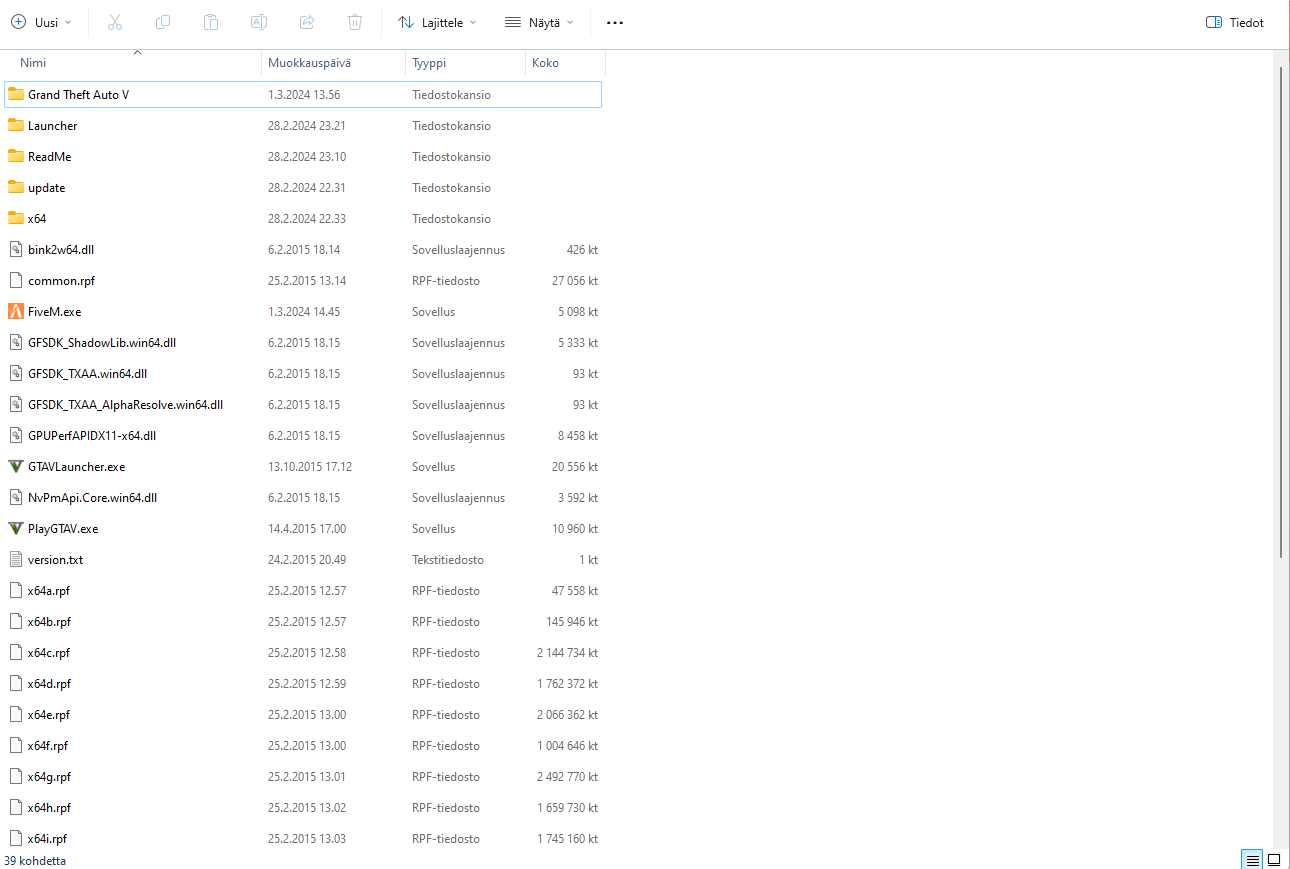
Task: Click the NvPmApi.Core.win64.dll file icon
Action: pyautogui.click(x=15, y=497)
